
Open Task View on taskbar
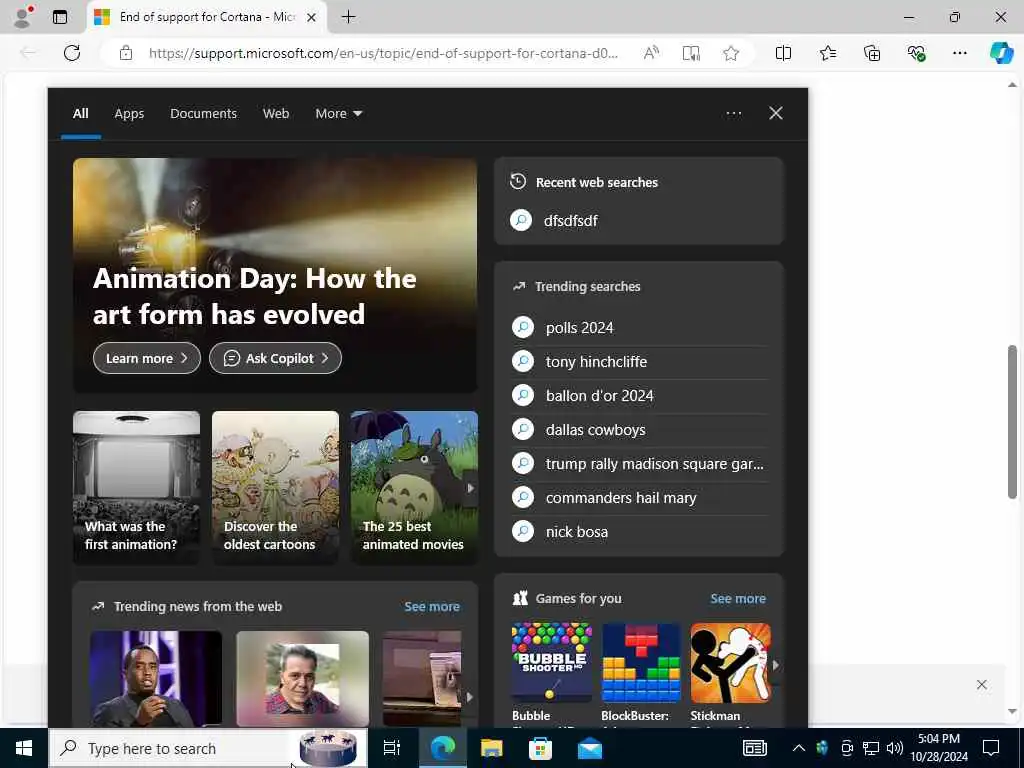(x=391, y=748)
